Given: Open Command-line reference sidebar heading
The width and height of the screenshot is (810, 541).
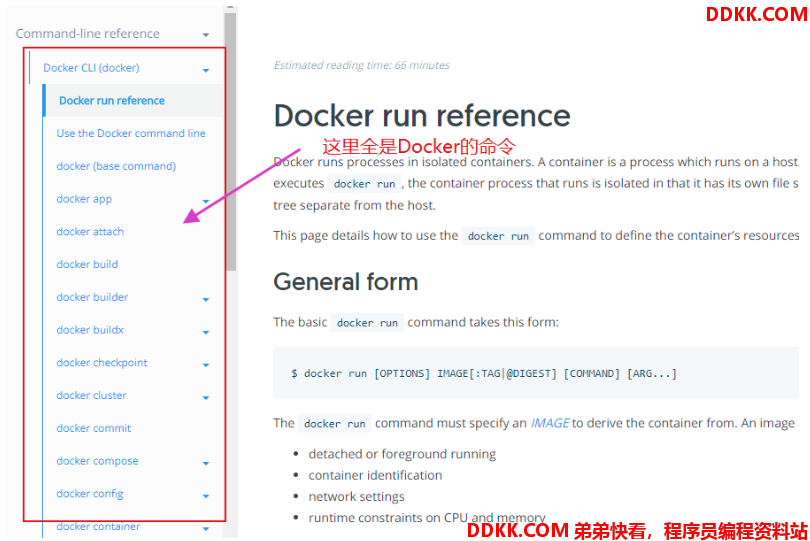Looking at the screenshot, I should pyautogui.click(x=87, y=34).
